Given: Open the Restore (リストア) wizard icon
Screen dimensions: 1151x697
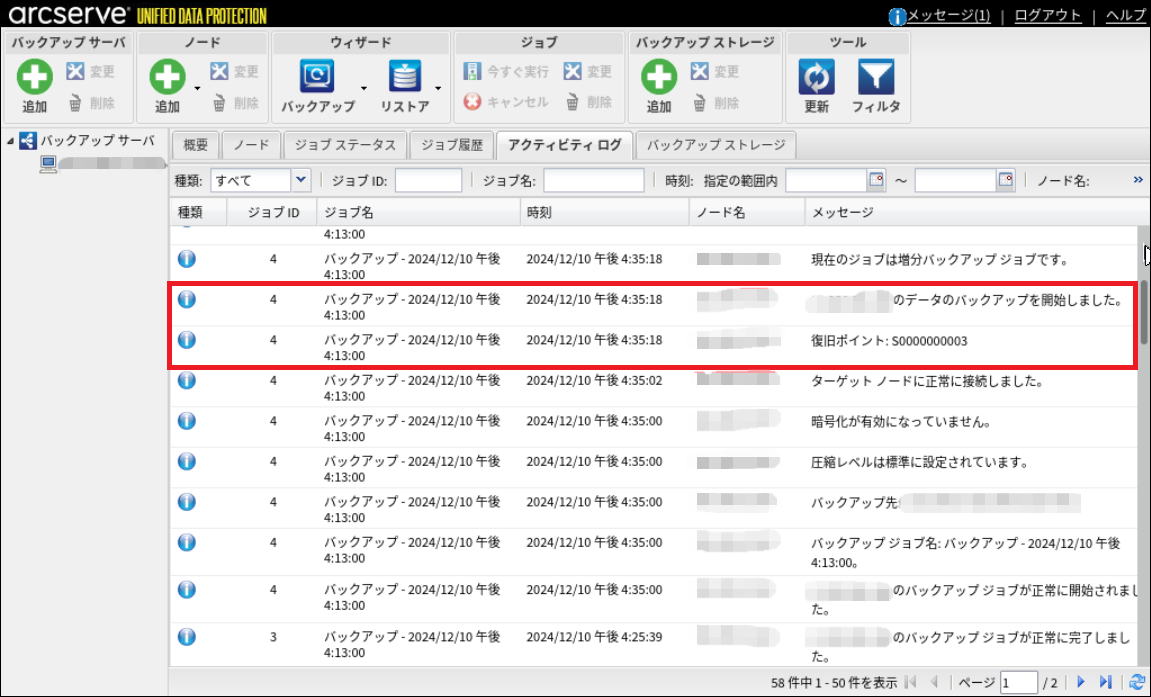Looking at the screenshot, I should pos(405,77).
